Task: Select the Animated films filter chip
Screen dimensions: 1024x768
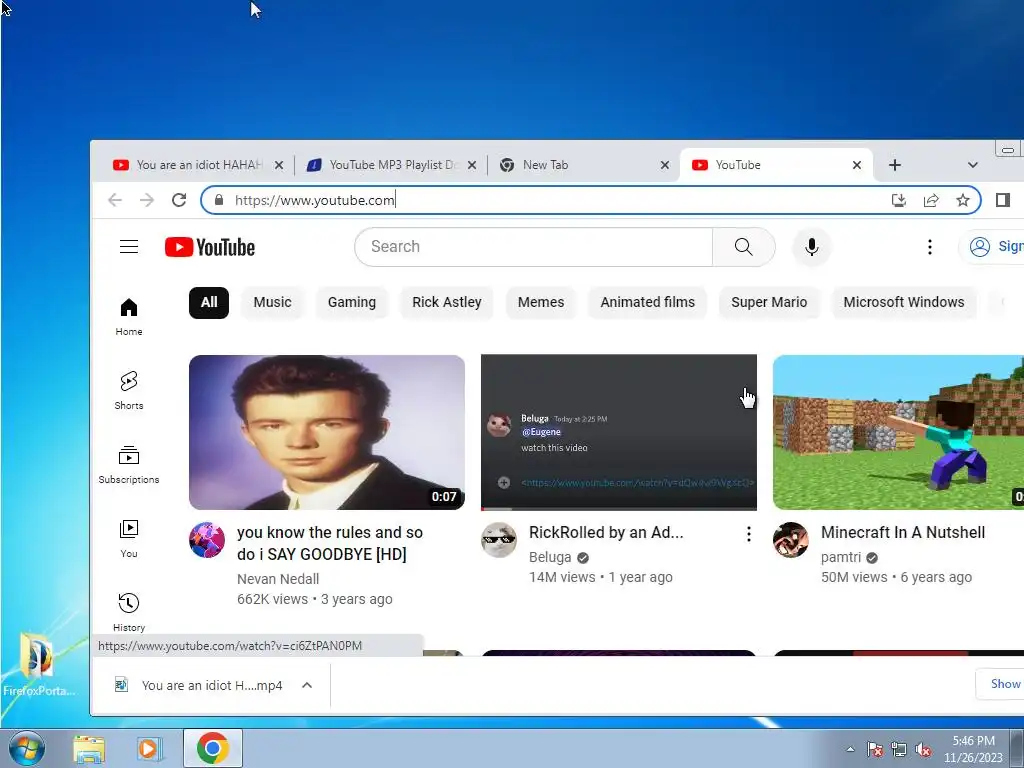Action: click(x=648, y=302)
